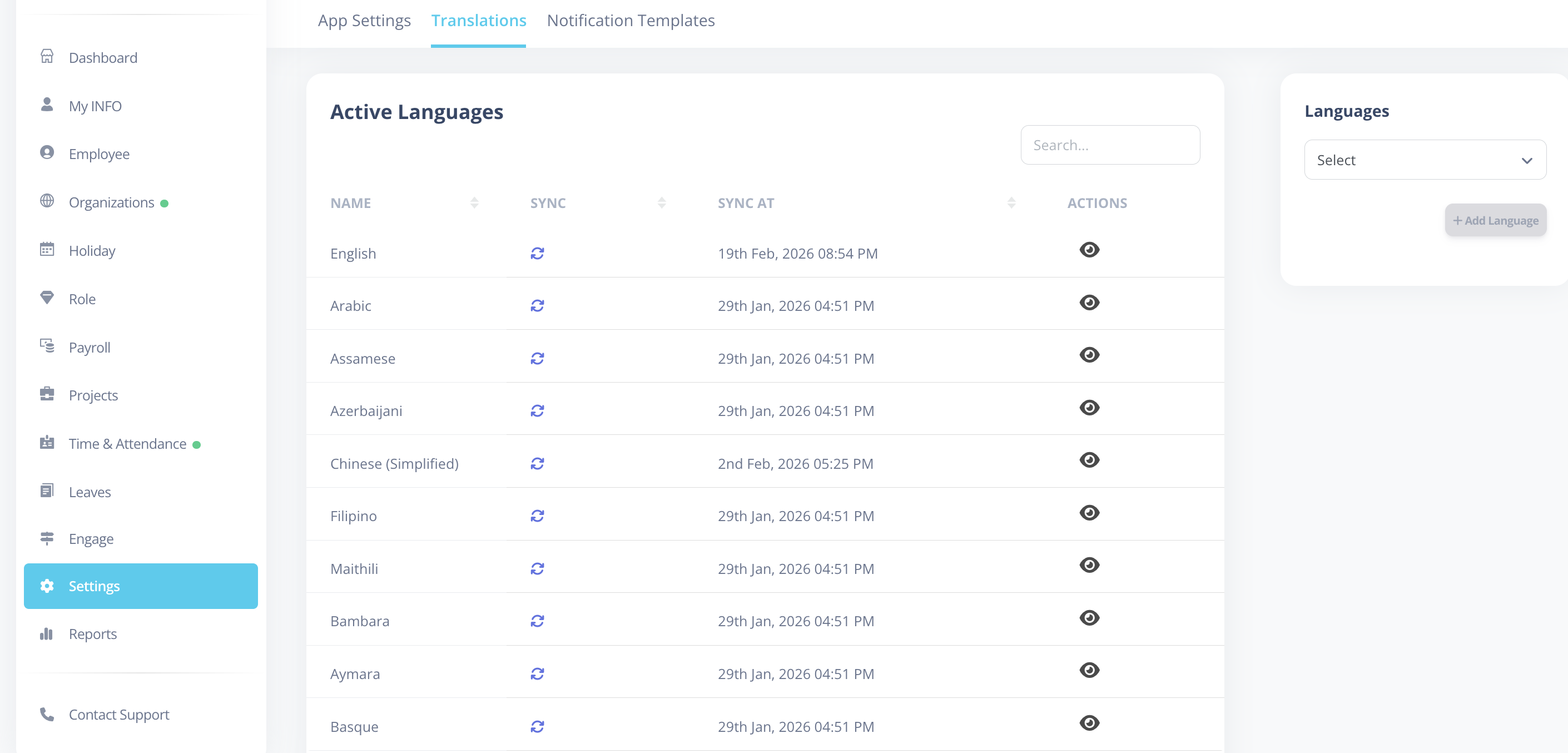Viewport: 1568px width, 753px height.
Task: Open Dashboard from sidebar menu
Action: pyautogui.click(x=103, y=58)
